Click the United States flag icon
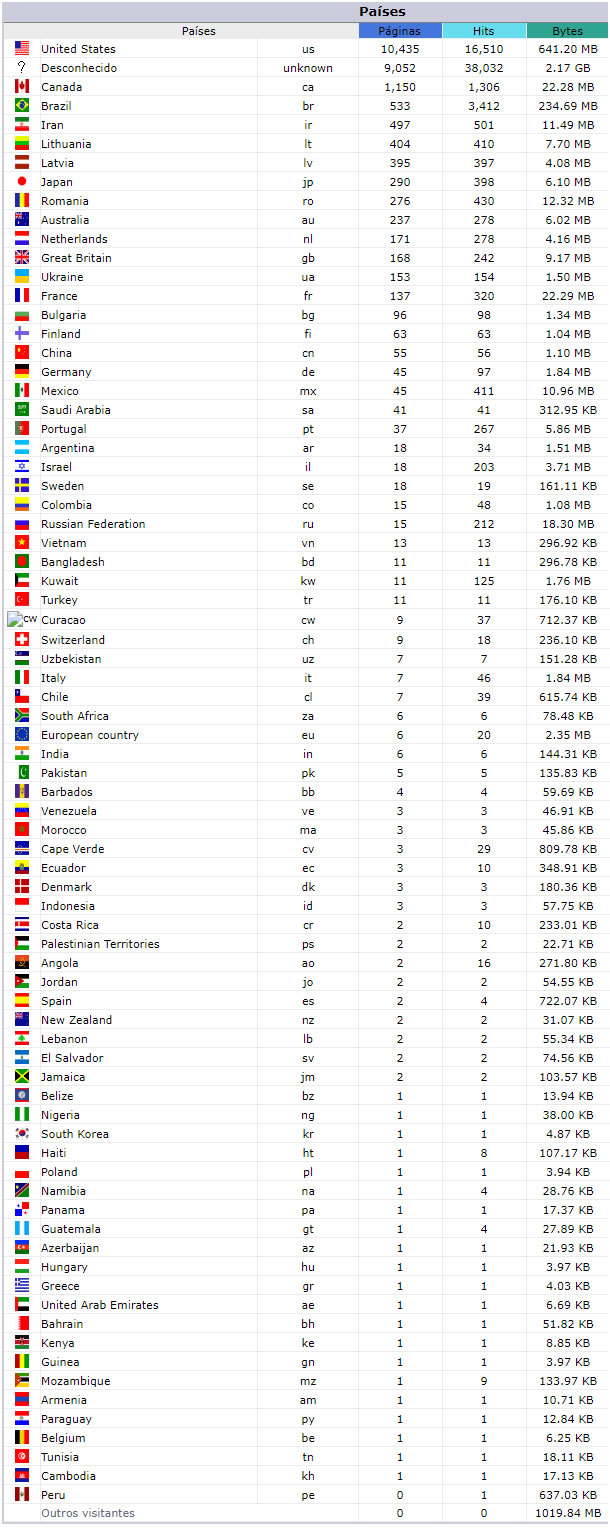The width and height of the screenshot is (610, 1529). pos(22,48)
